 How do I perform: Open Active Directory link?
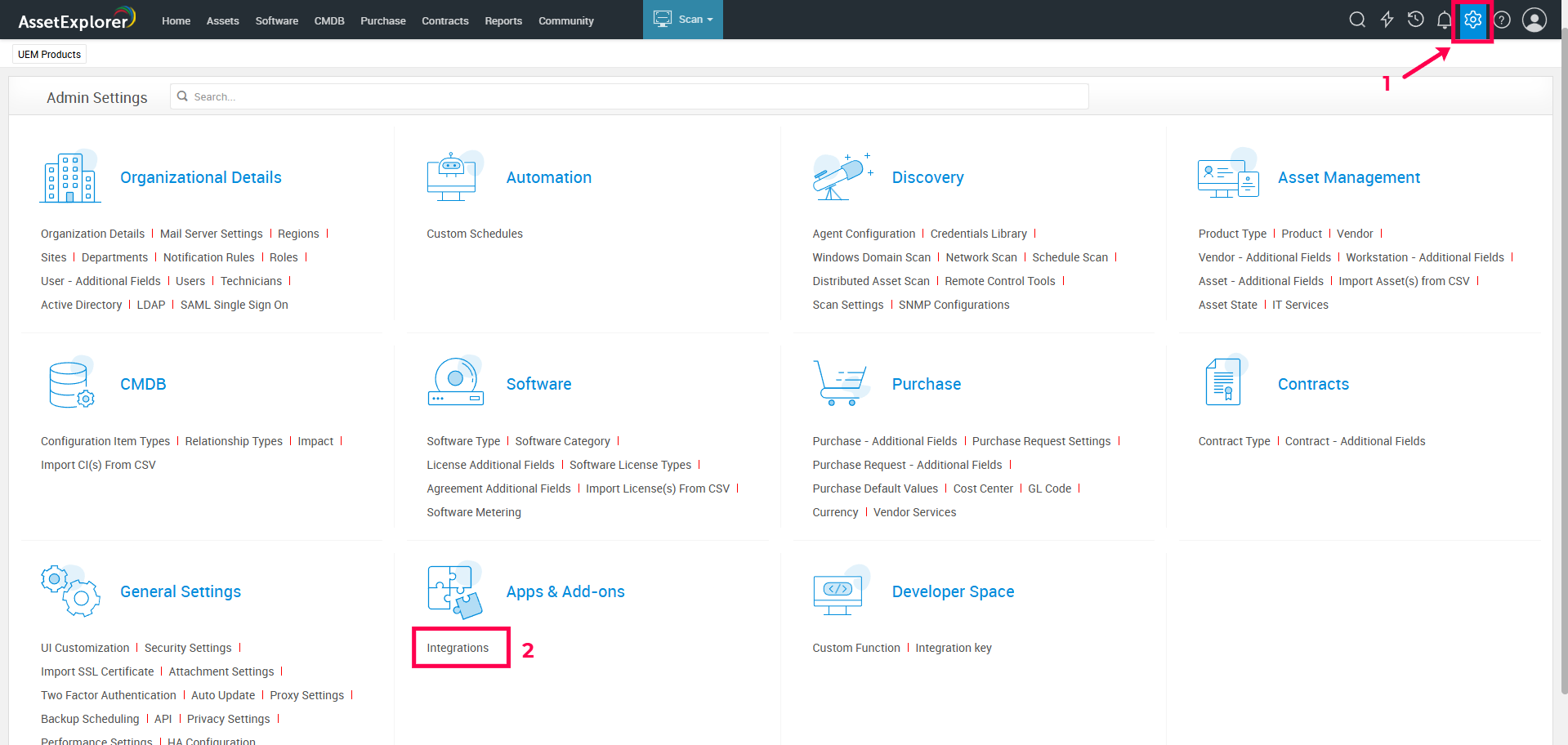click(82, 305)
